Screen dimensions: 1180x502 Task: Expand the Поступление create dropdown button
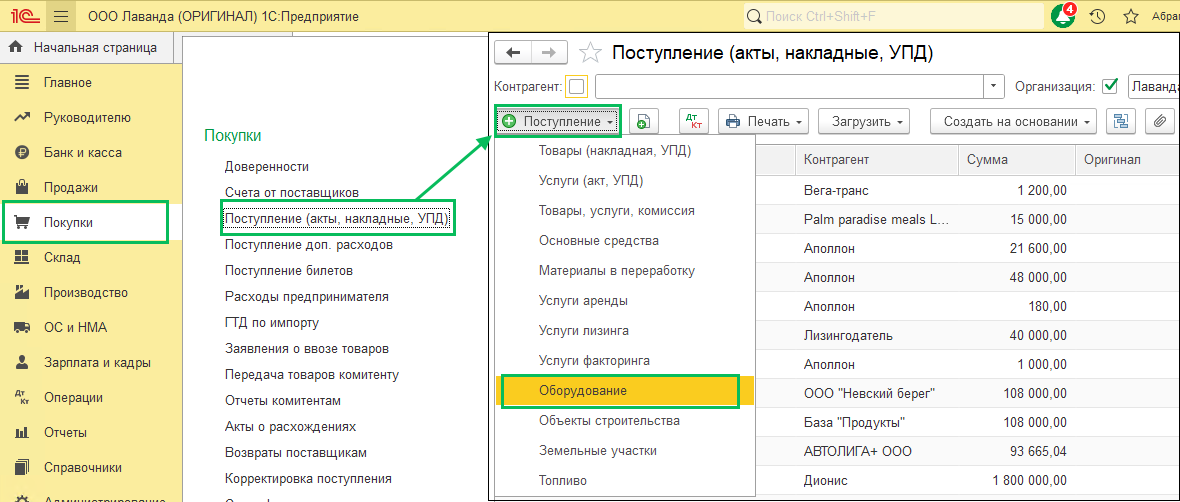558,121
